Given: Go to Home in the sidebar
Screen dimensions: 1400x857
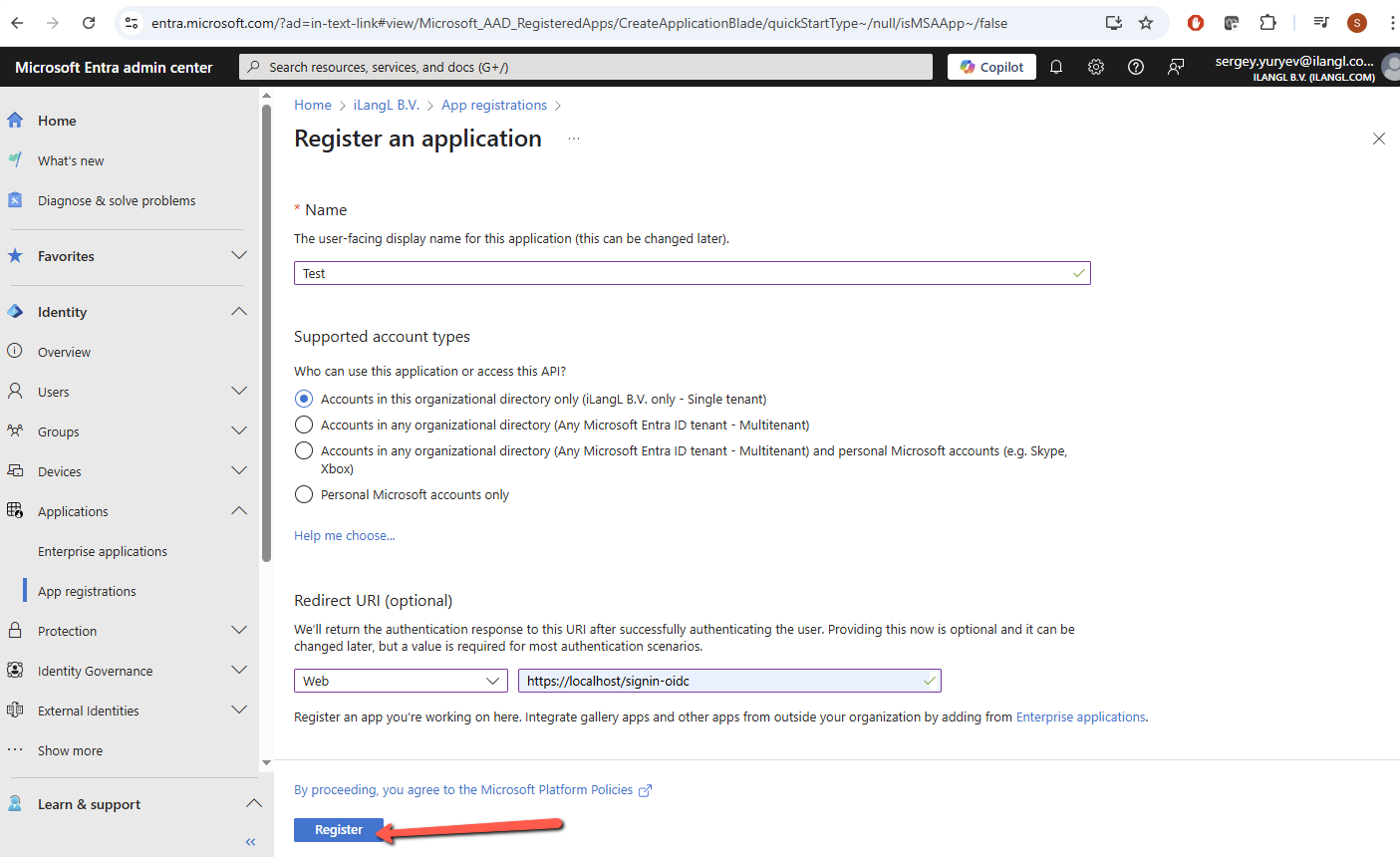Looking at the screenshot, I should 57,121.
